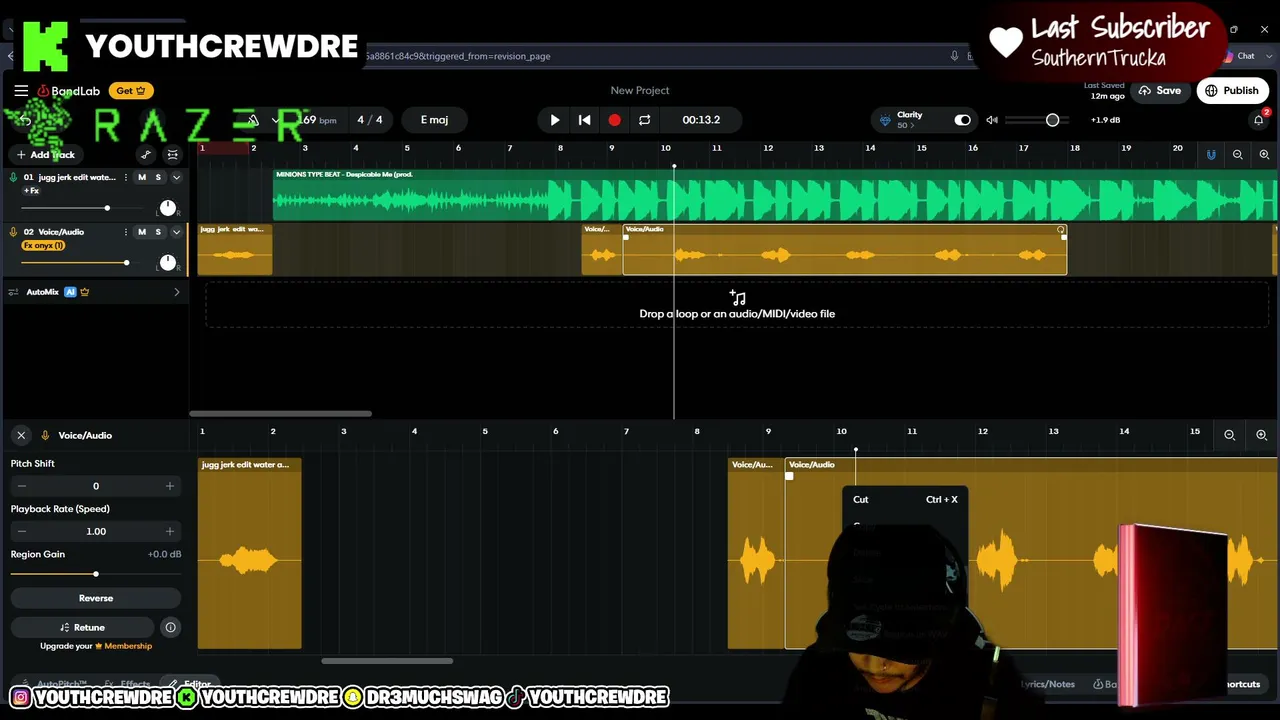Adjust the Region Gain slider
1280x720 pixels.
tap(96, 574)
